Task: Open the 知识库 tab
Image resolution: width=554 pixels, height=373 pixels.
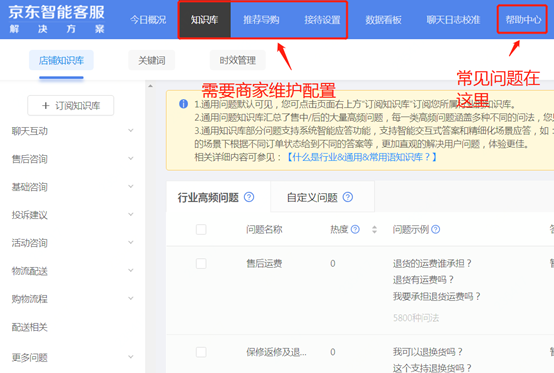Action: (x=205, y=20)
